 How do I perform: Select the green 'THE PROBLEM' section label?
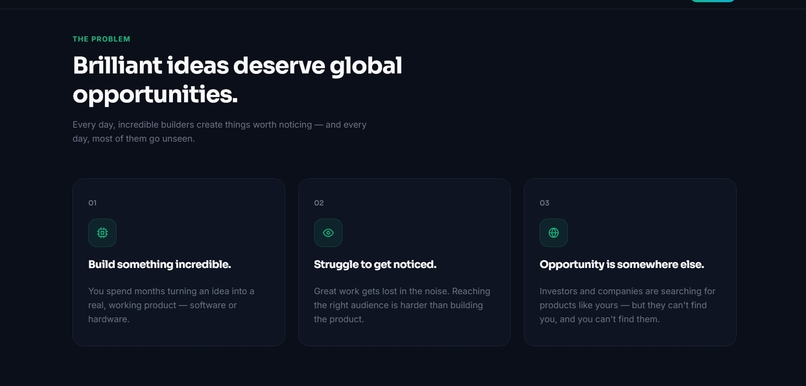101,39
